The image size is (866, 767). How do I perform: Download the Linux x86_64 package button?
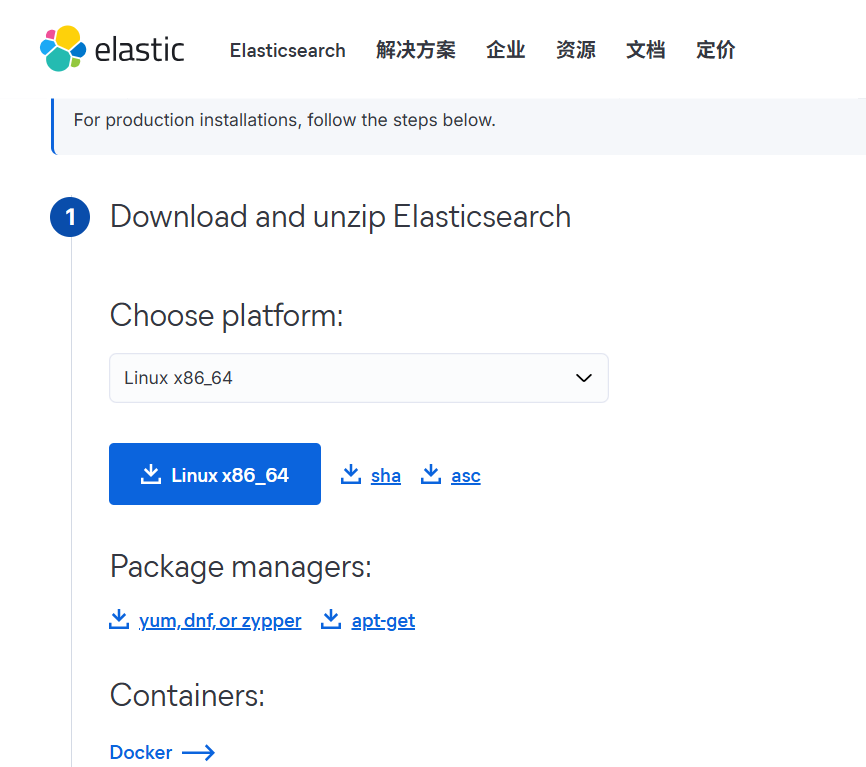215,474
